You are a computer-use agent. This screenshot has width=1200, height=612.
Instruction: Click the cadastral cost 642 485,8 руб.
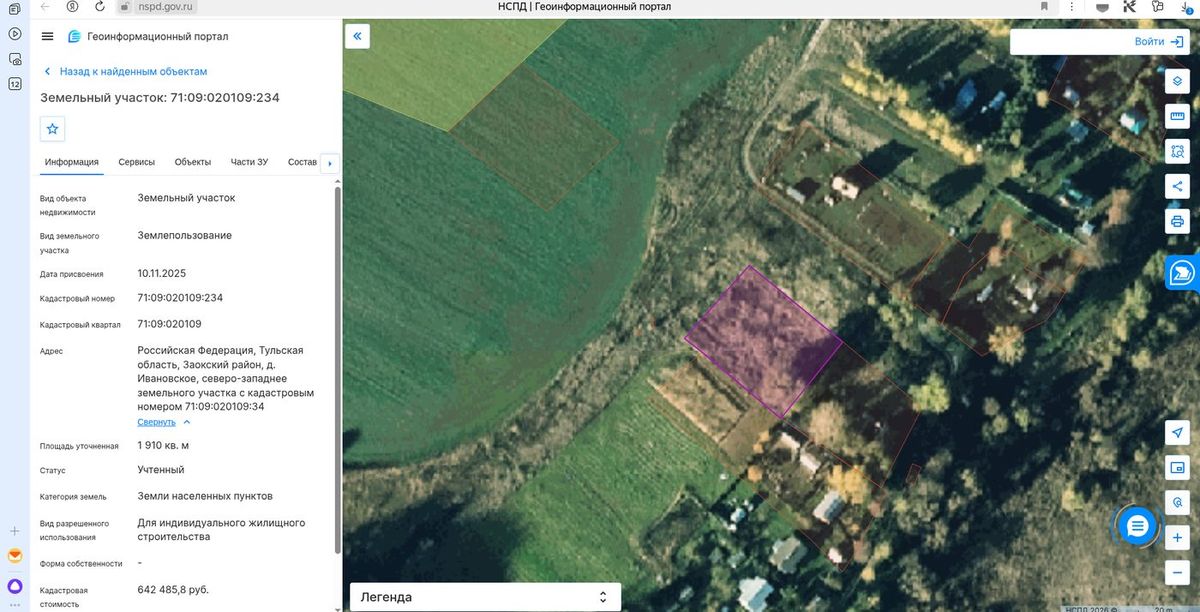click(x=173, y=590)
